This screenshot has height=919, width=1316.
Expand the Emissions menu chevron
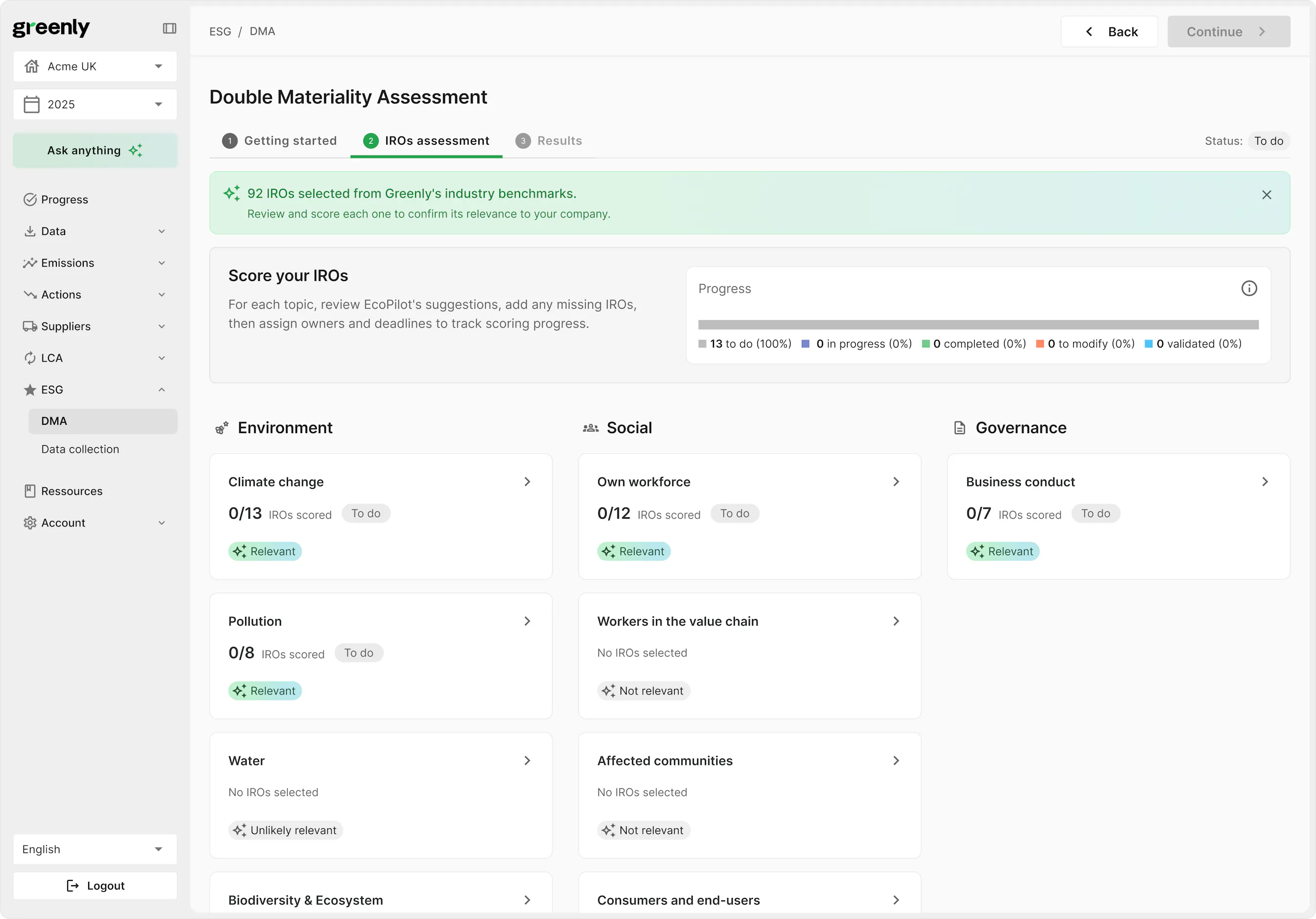click(162, 263)
